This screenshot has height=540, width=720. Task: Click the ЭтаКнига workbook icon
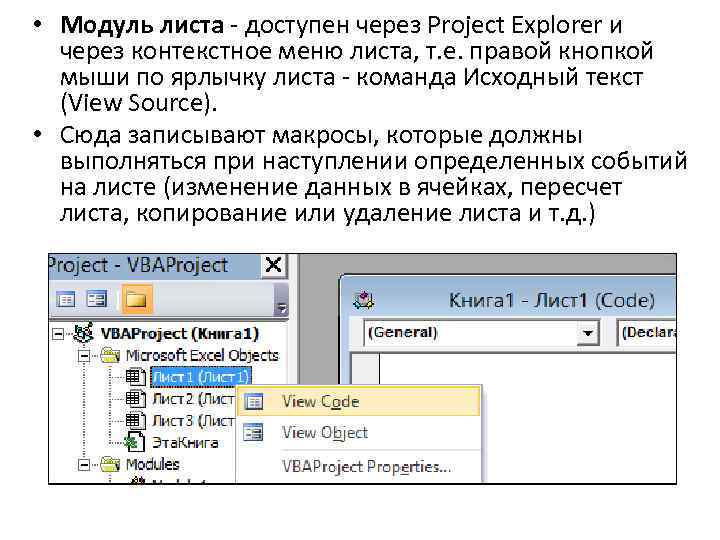[x=135, y=442]
